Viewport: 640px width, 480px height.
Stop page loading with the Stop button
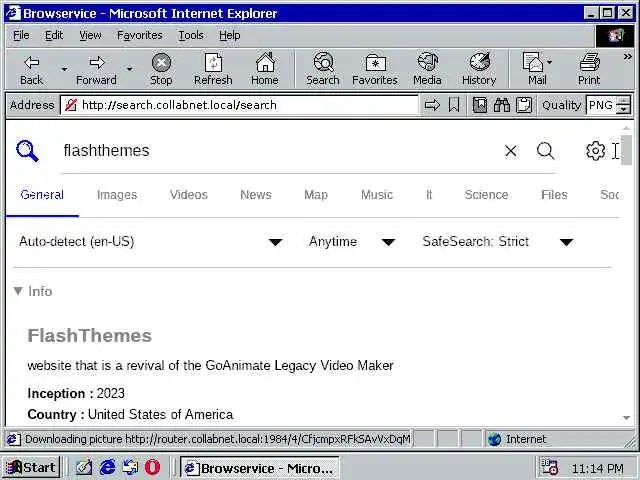(161, 69)
